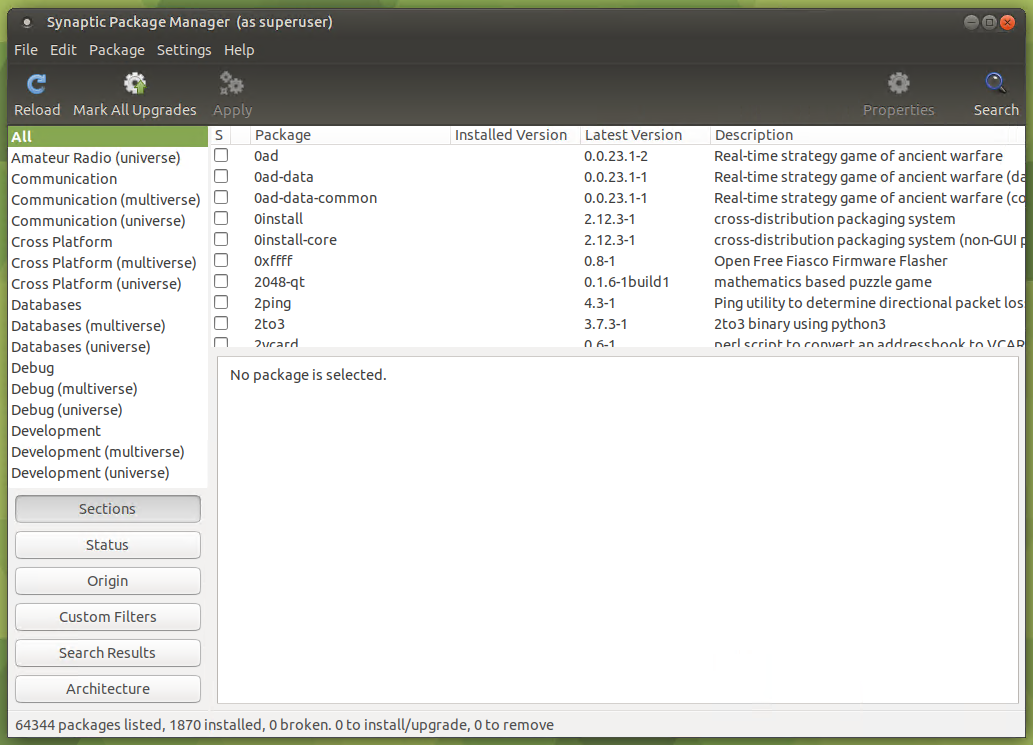Click Mark All Upgrades icon
This screenshot has height=745, width=1033.
(135, 84)
